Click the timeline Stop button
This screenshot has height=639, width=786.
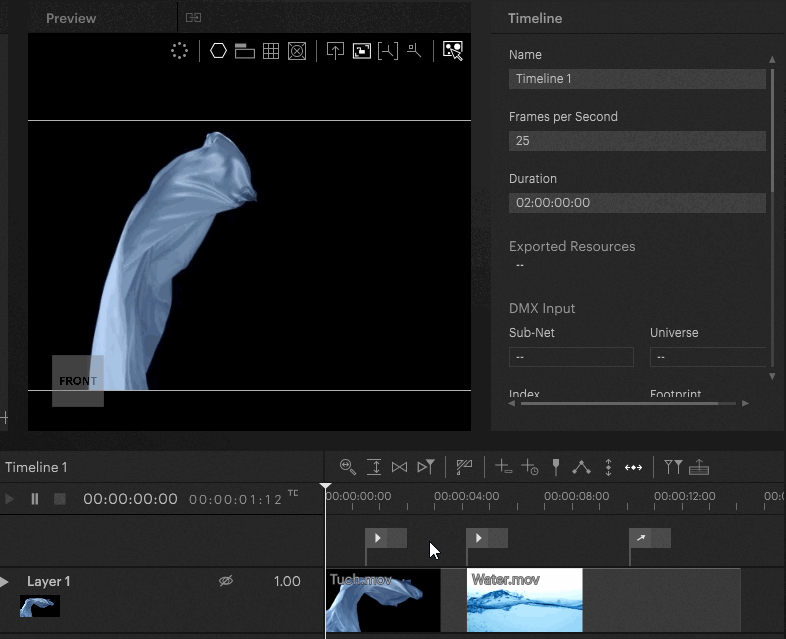tap(60, 499)
